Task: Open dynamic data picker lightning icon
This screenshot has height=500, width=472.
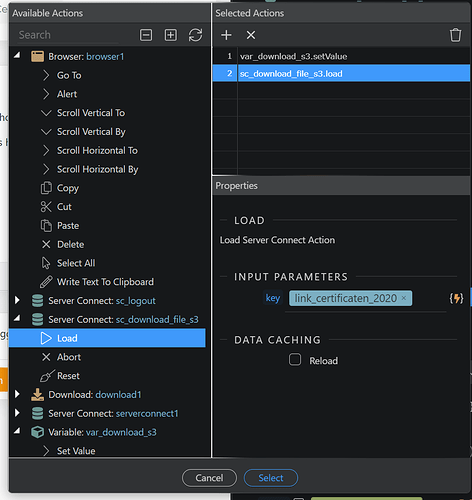Action: point(456,298)
